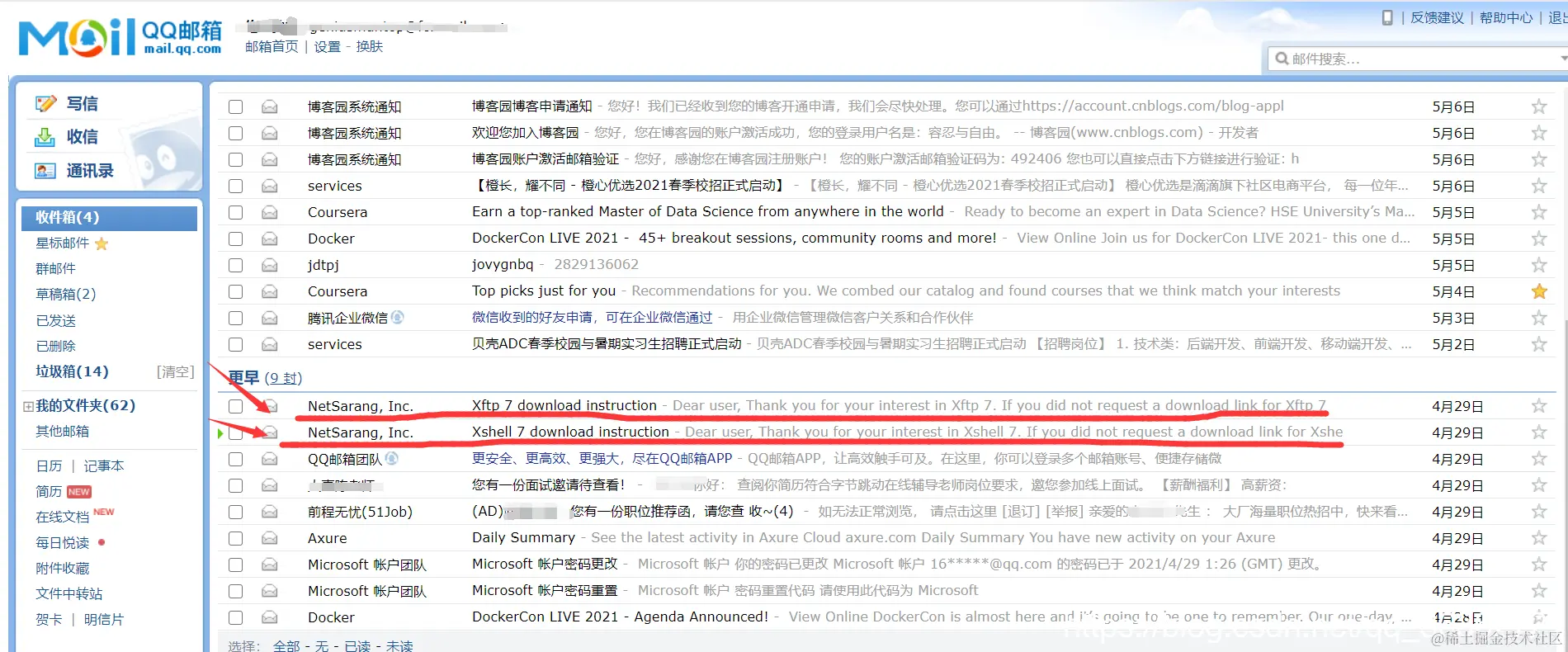Image resolution: width=1568 pixels, height=652 pixels.
Task: Open 已发送 folder
Action: (56, 320)
